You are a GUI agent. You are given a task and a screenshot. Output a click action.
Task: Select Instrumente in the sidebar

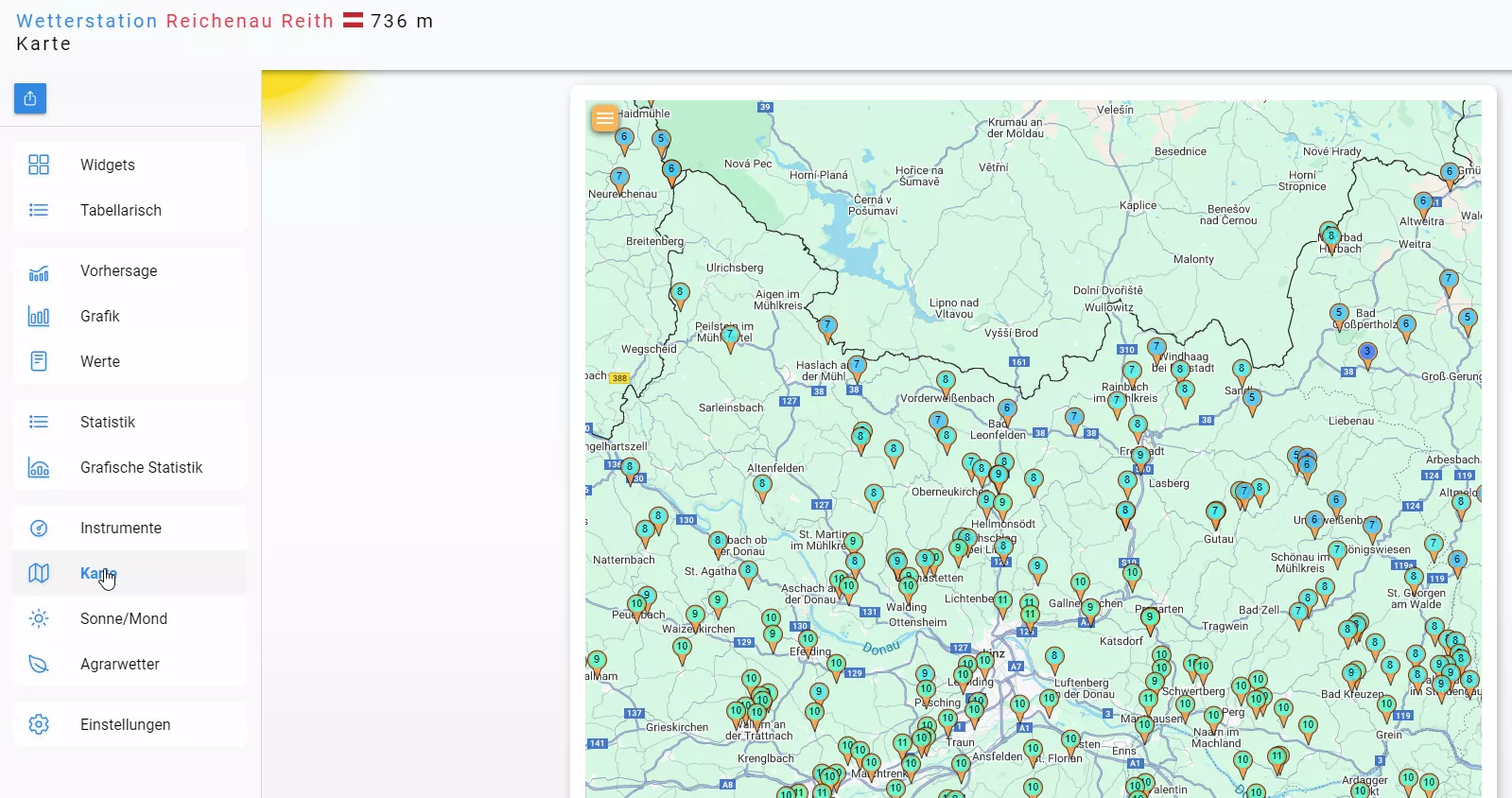(x=130, y=528)
